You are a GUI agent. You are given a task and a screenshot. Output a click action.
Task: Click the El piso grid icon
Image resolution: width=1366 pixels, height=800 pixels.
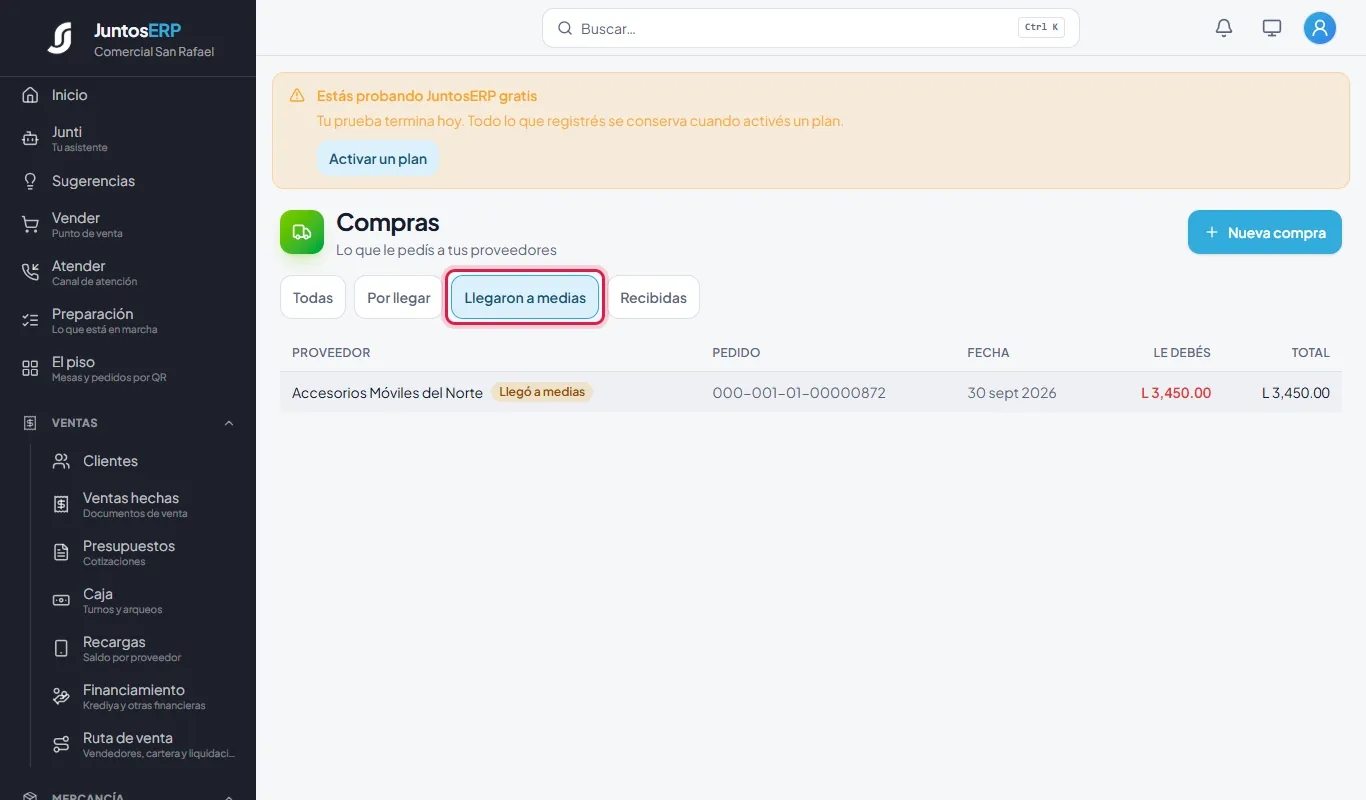tap(30, 369)
